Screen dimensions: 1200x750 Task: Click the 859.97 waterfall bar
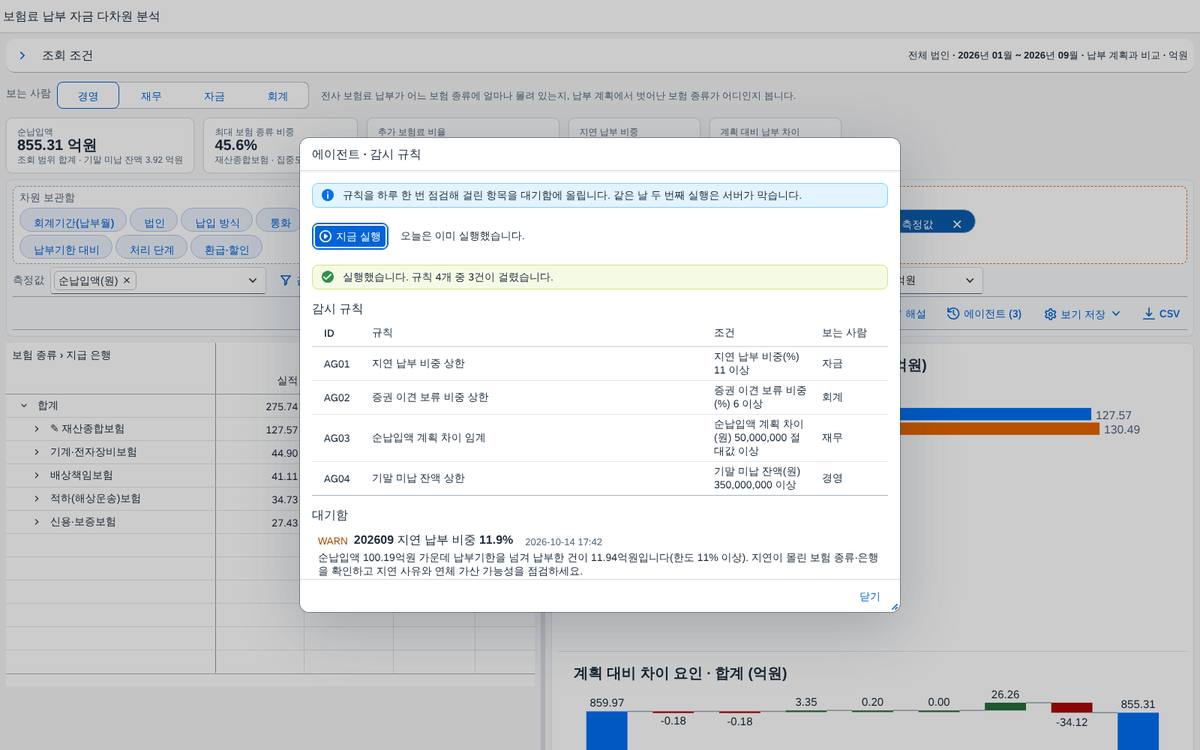tap(606, 730)
